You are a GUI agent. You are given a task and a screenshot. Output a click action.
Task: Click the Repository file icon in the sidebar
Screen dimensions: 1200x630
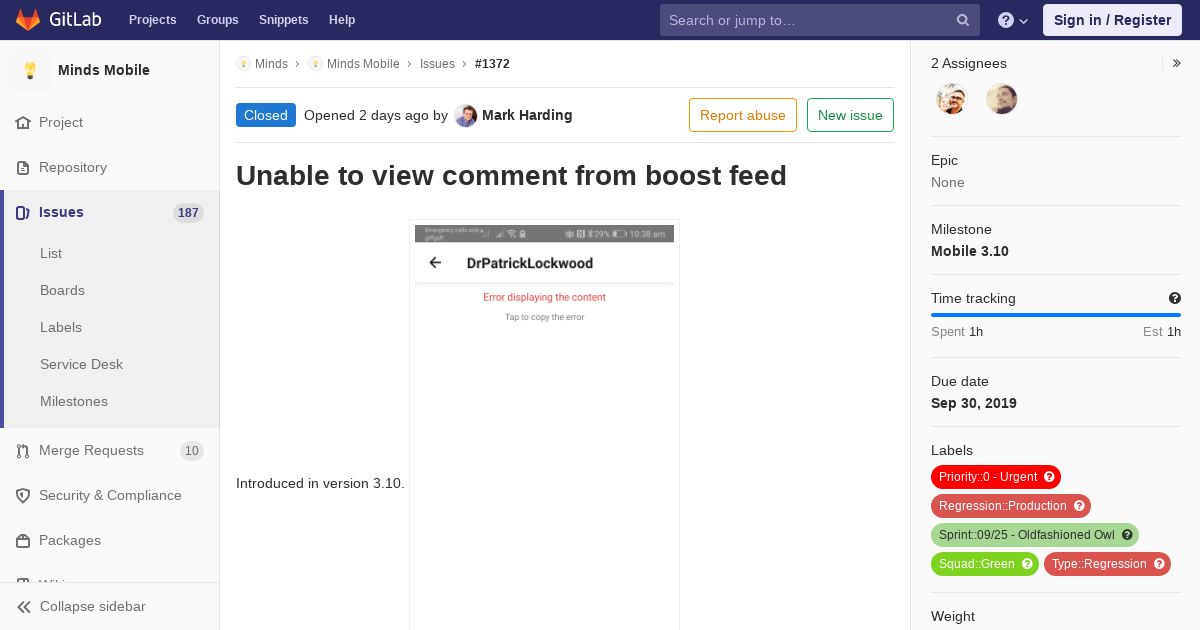23,167
